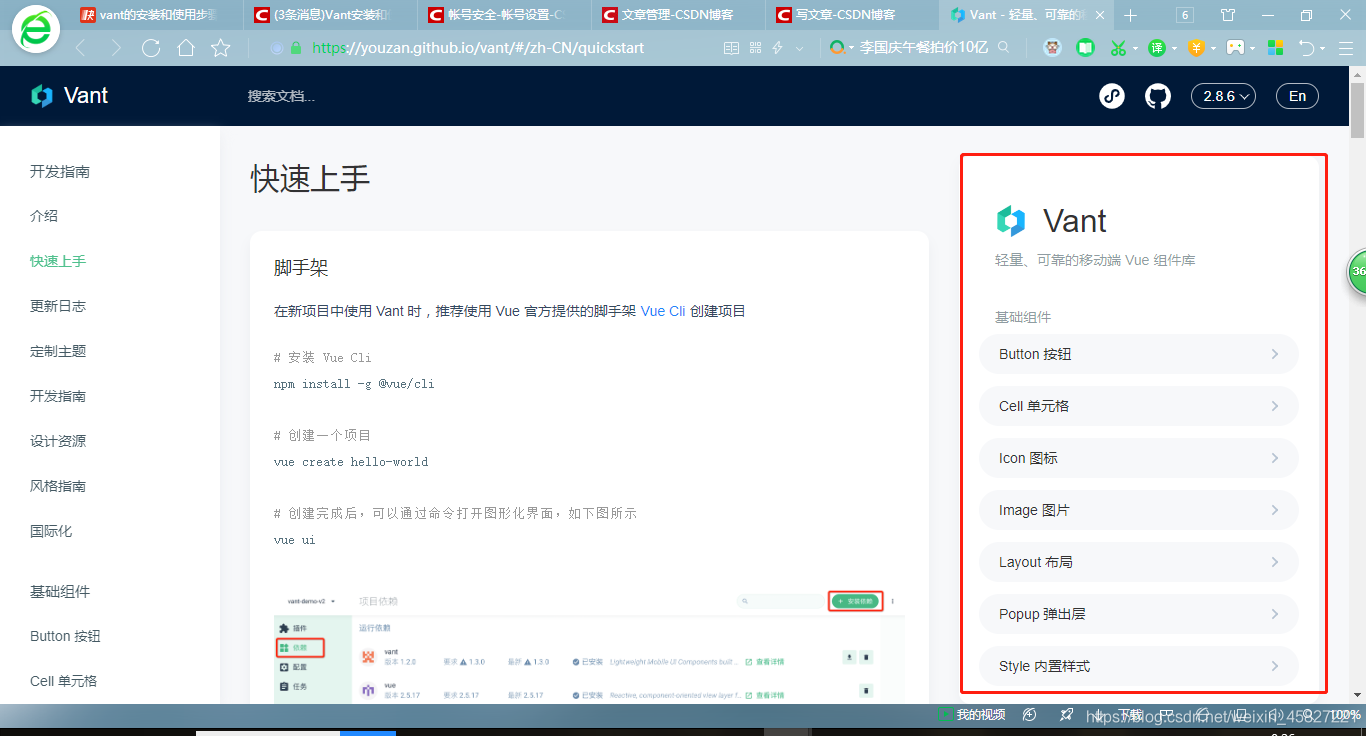
Task: Open the skin shirt icon in the title bar
Action: 1228,15
